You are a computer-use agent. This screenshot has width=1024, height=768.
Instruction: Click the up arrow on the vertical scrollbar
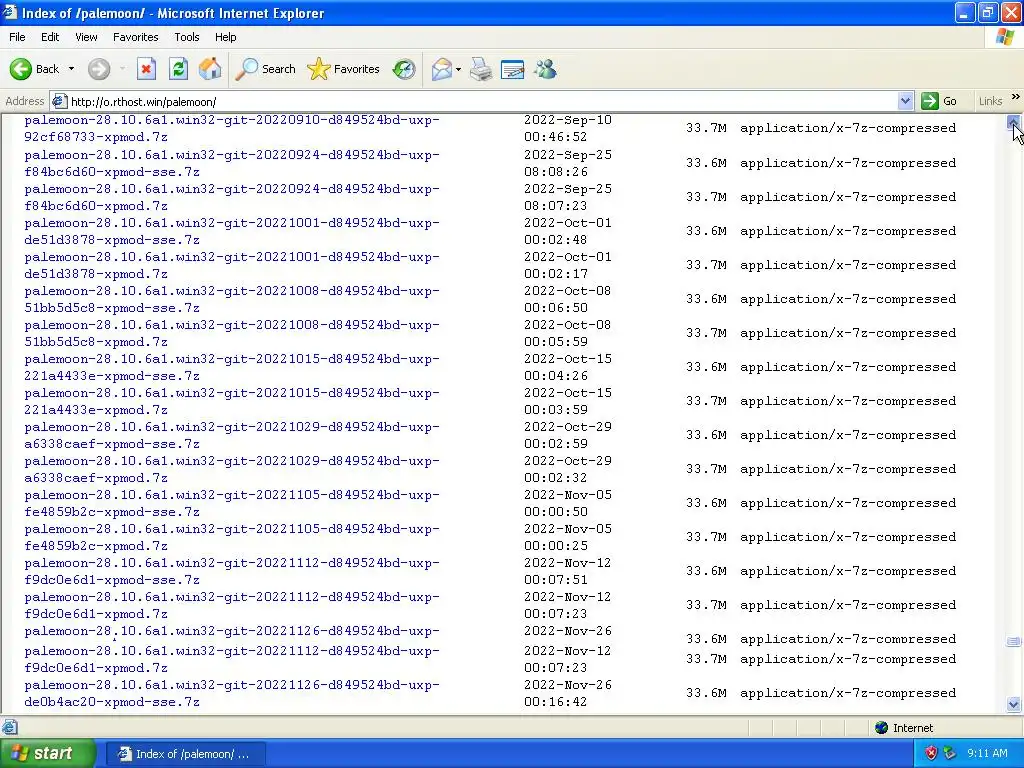pos(1013,122)
